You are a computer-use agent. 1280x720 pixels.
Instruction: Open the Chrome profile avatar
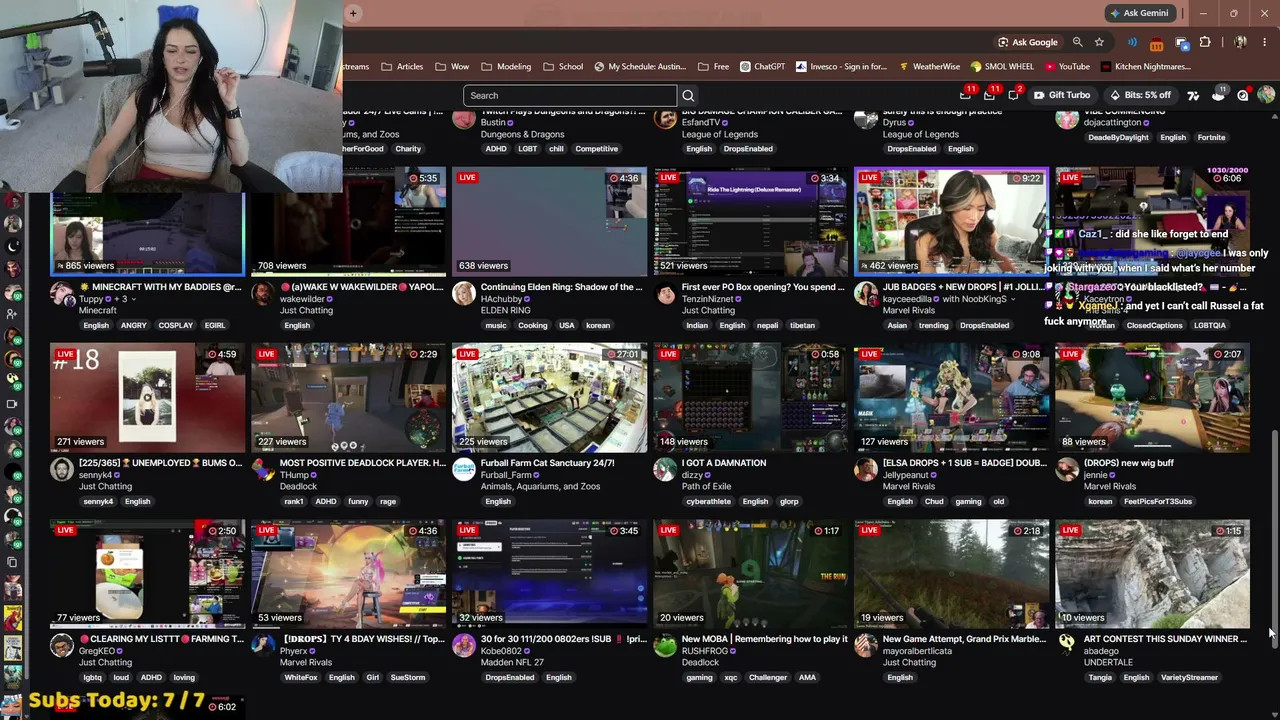1240,42
